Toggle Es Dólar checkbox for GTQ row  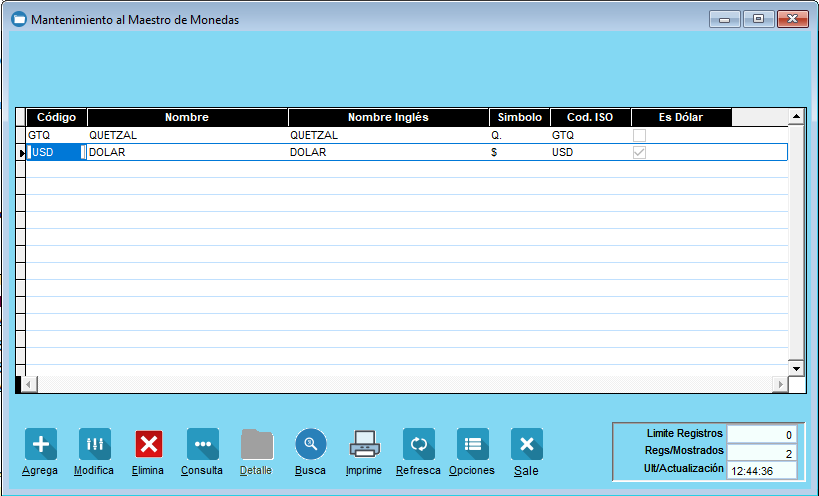639,135
